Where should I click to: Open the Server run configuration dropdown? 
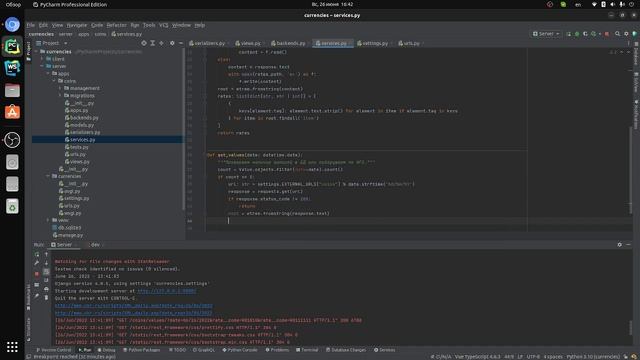pyautogui.click(x=546, y=34)
